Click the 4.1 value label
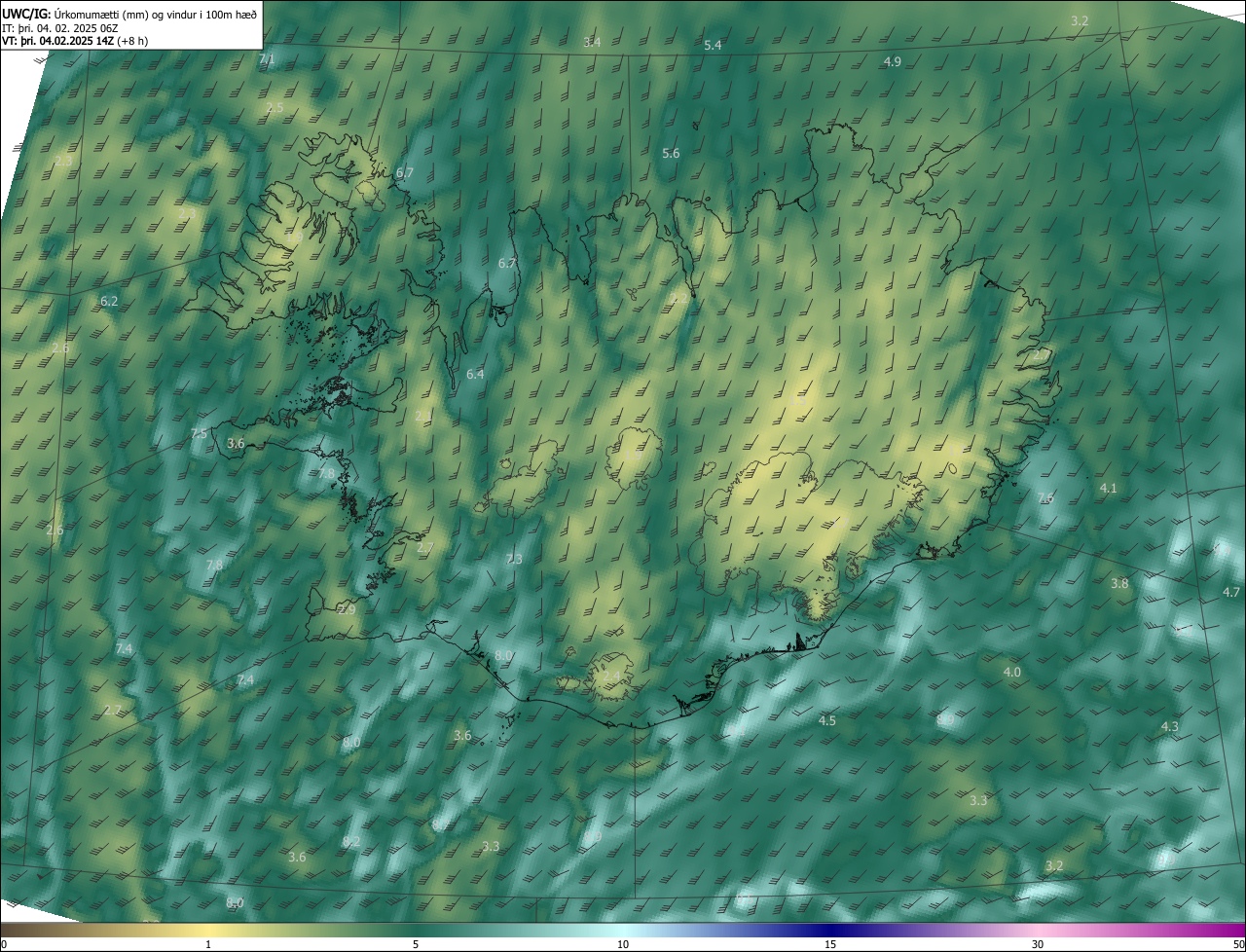 (x=1108, y=488)
